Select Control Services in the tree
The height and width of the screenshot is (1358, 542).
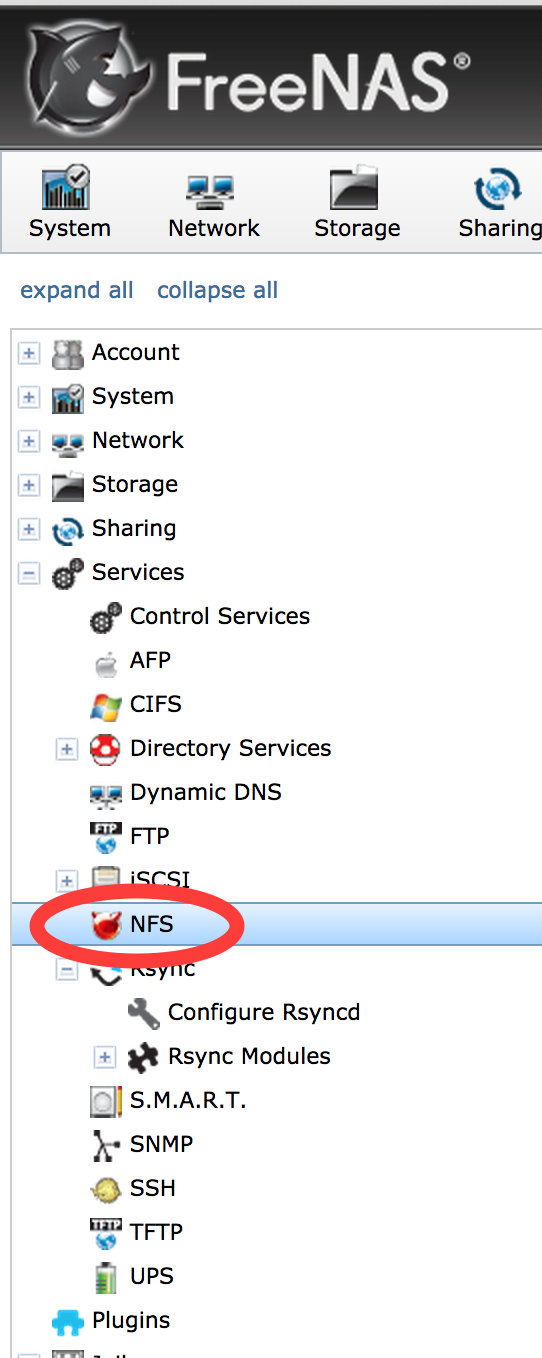click(220, 616)
